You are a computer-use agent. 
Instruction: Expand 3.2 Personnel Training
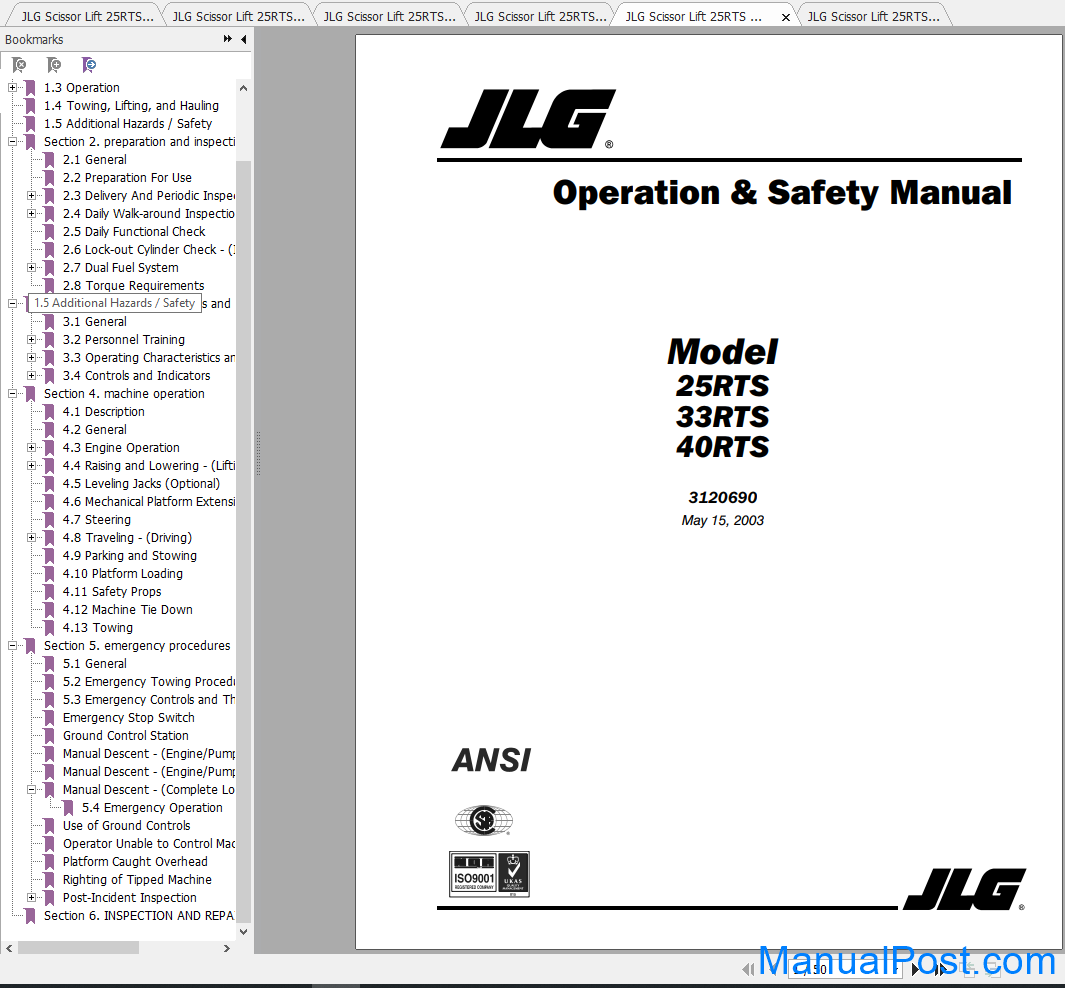tap(31, 340)
